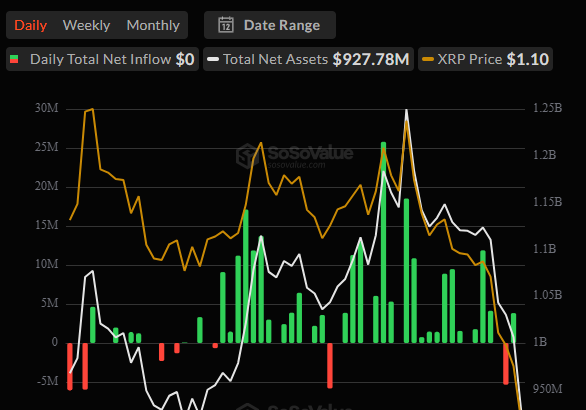This screenshot has height=410, width=586.
Task: Click the tallest green inflow bar near 25M
Action: 383,242
